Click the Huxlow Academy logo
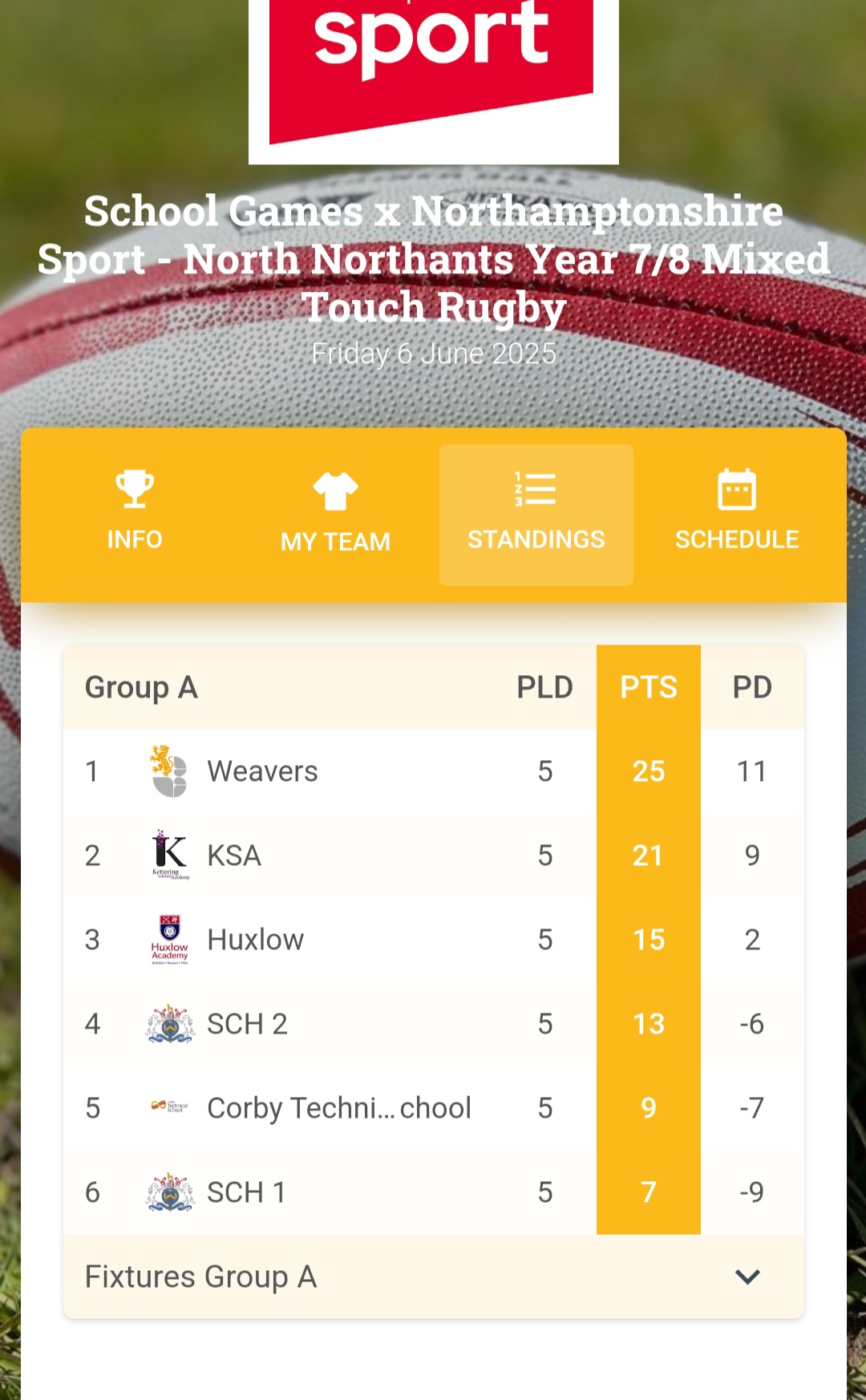The image size is (866, 1400). pos(170,939)
